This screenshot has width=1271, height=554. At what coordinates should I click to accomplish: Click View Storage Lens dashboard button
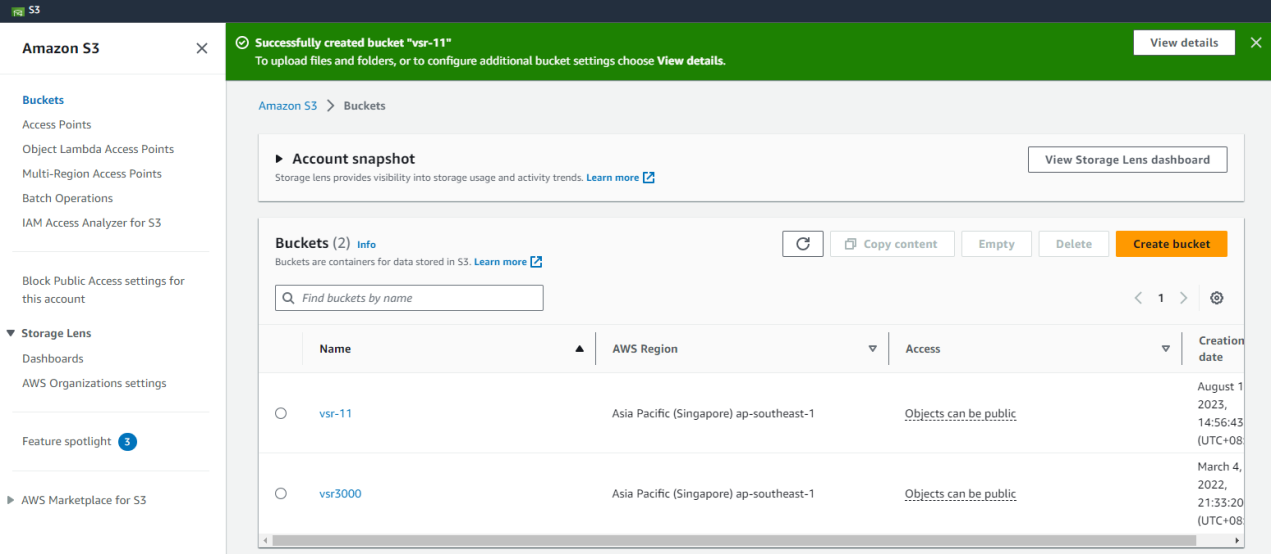[x=1127, y=160]
